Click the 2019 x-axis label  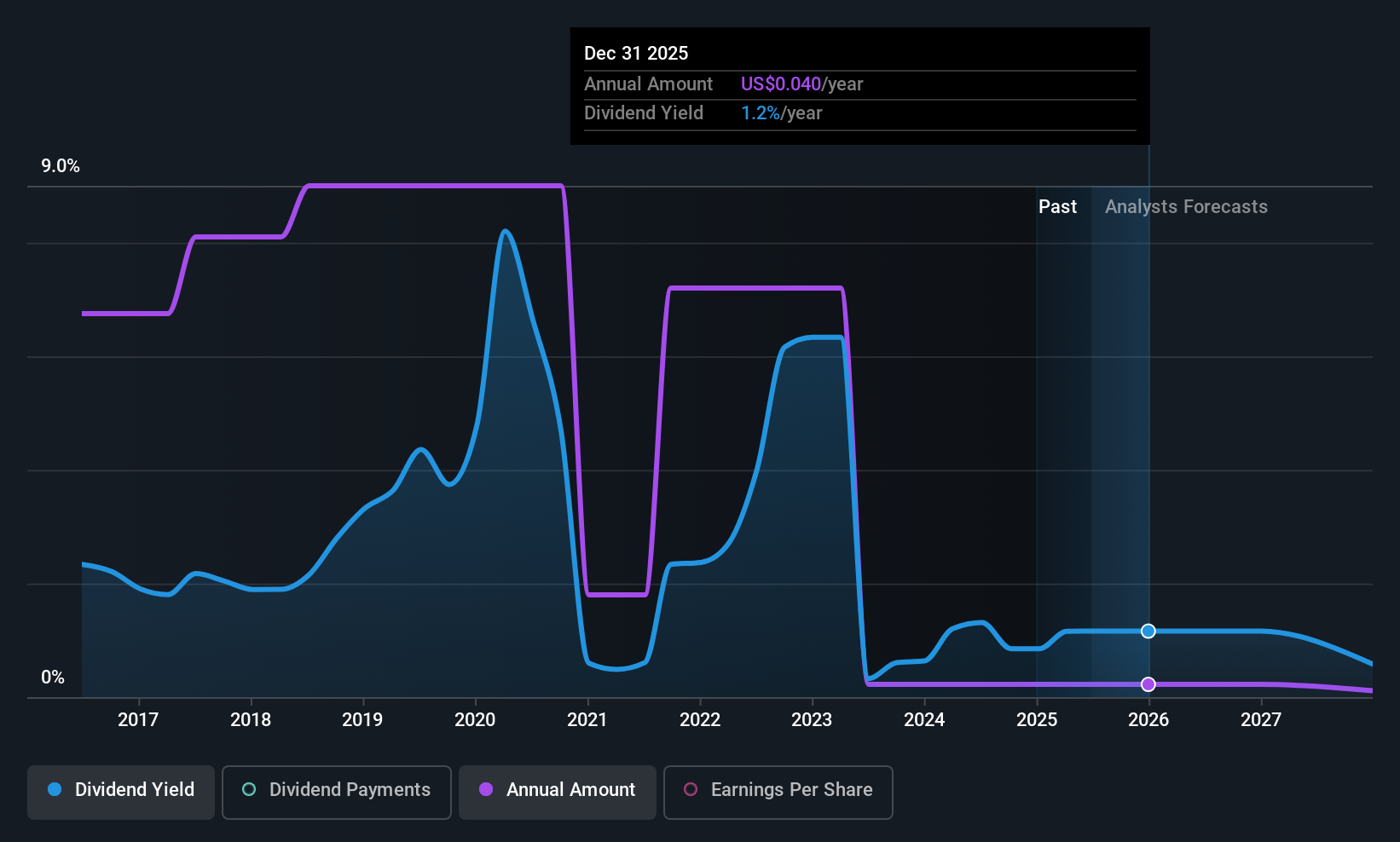tap(362, 720)
